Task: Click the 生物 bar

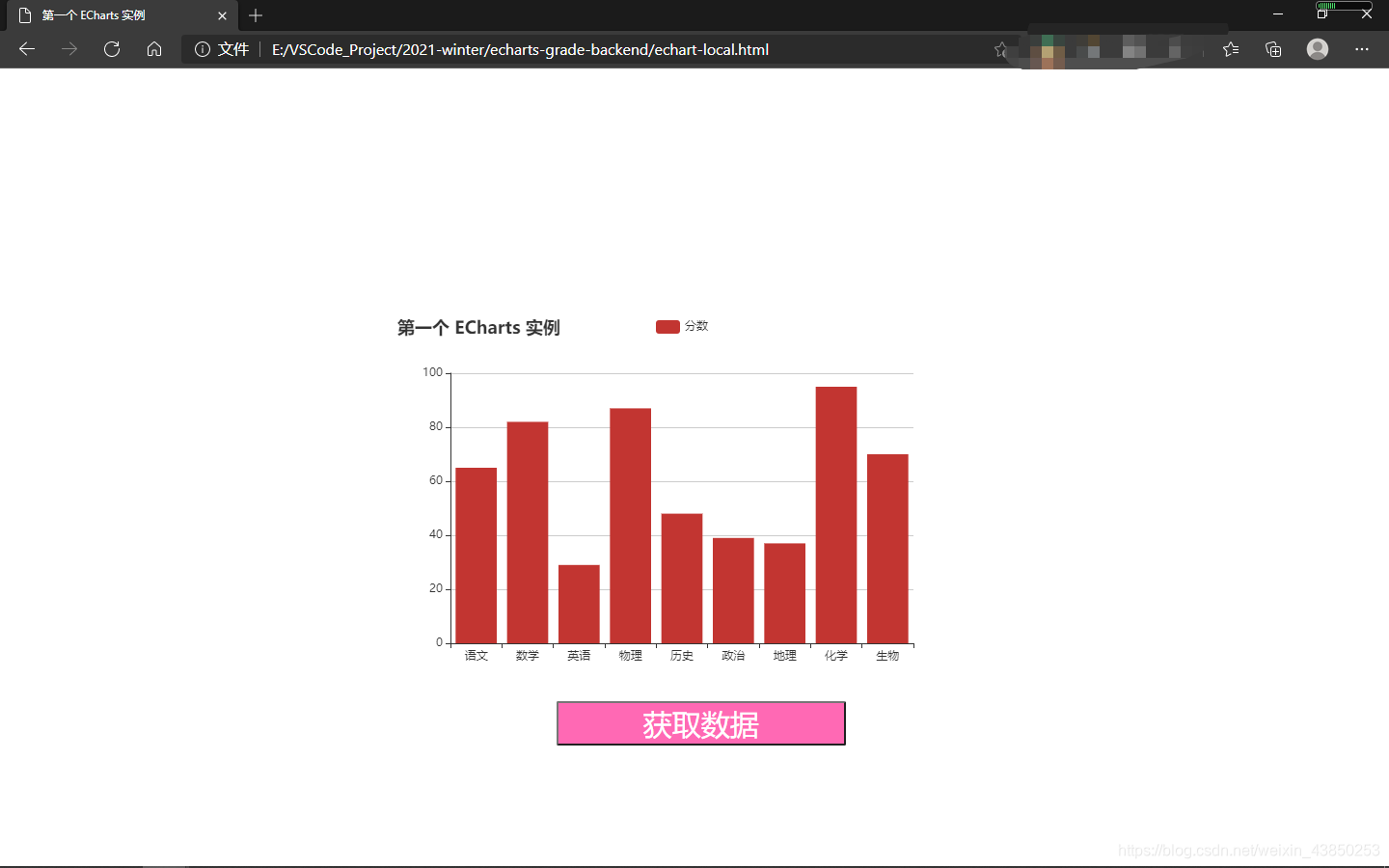Action: [887, 549]
